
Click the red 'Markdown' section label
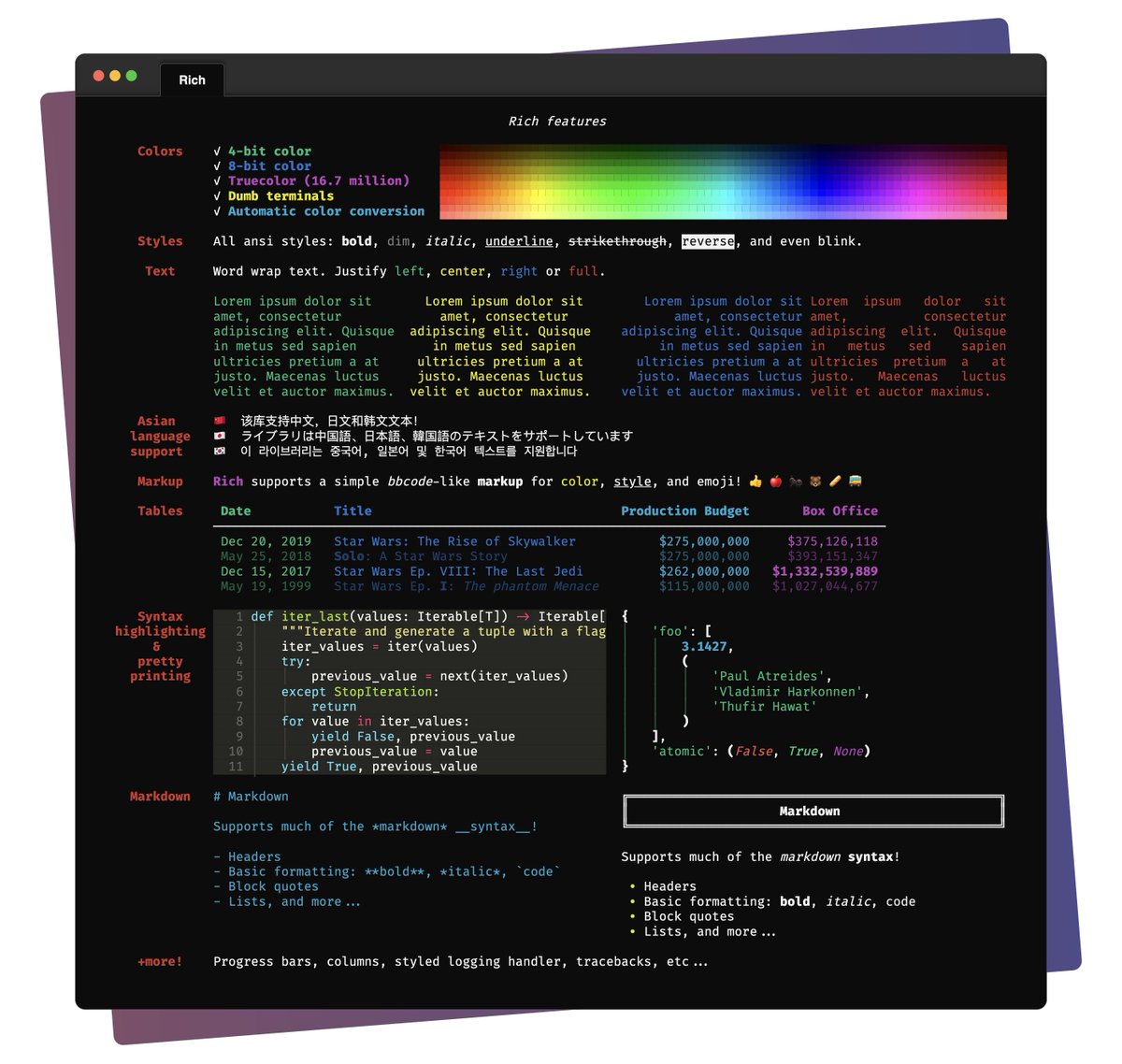[160, 797]
